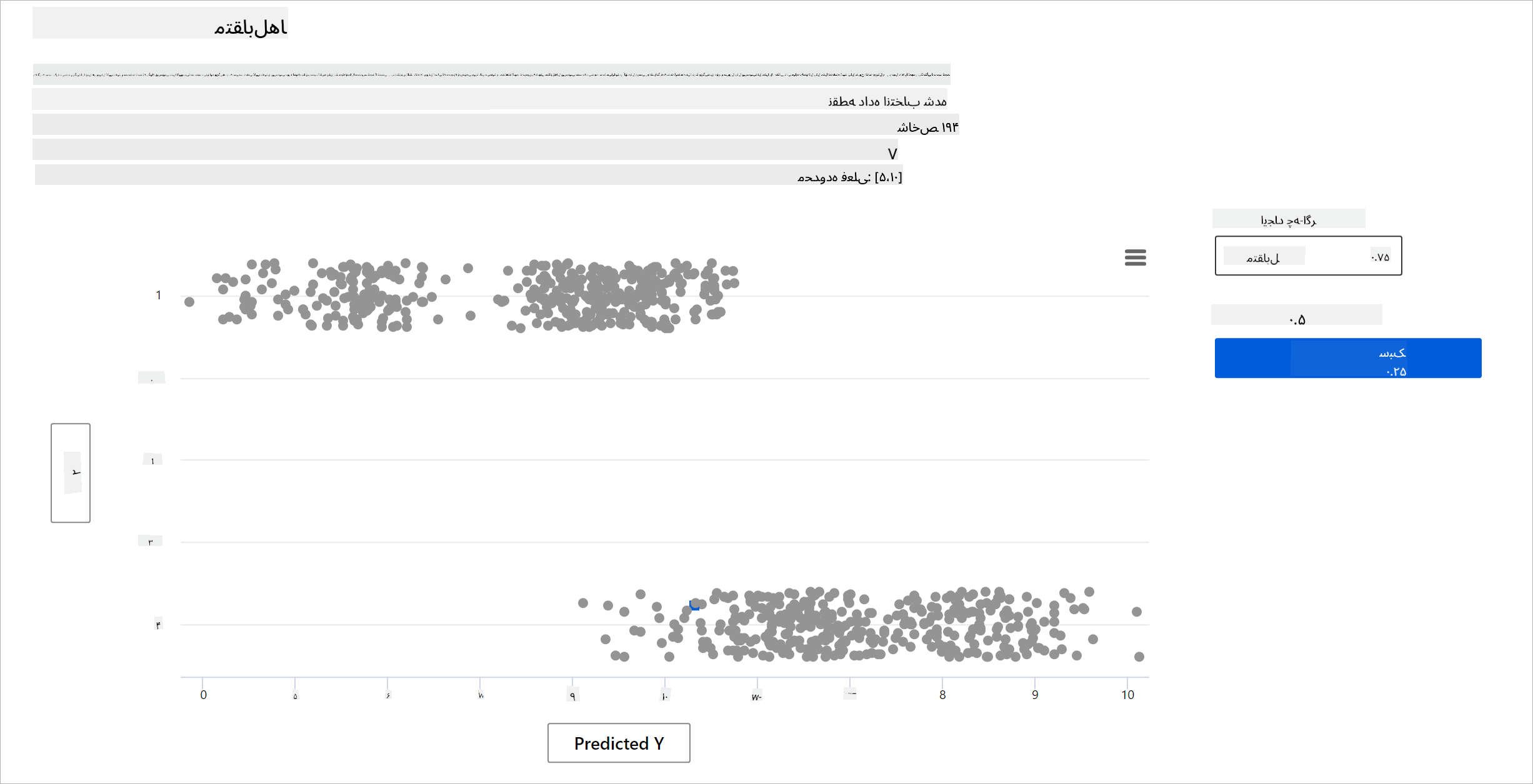Click the blue highlighted point in lower cluster
The height and width of the screenshot is (784, 1533).
[x=694, y=605]
